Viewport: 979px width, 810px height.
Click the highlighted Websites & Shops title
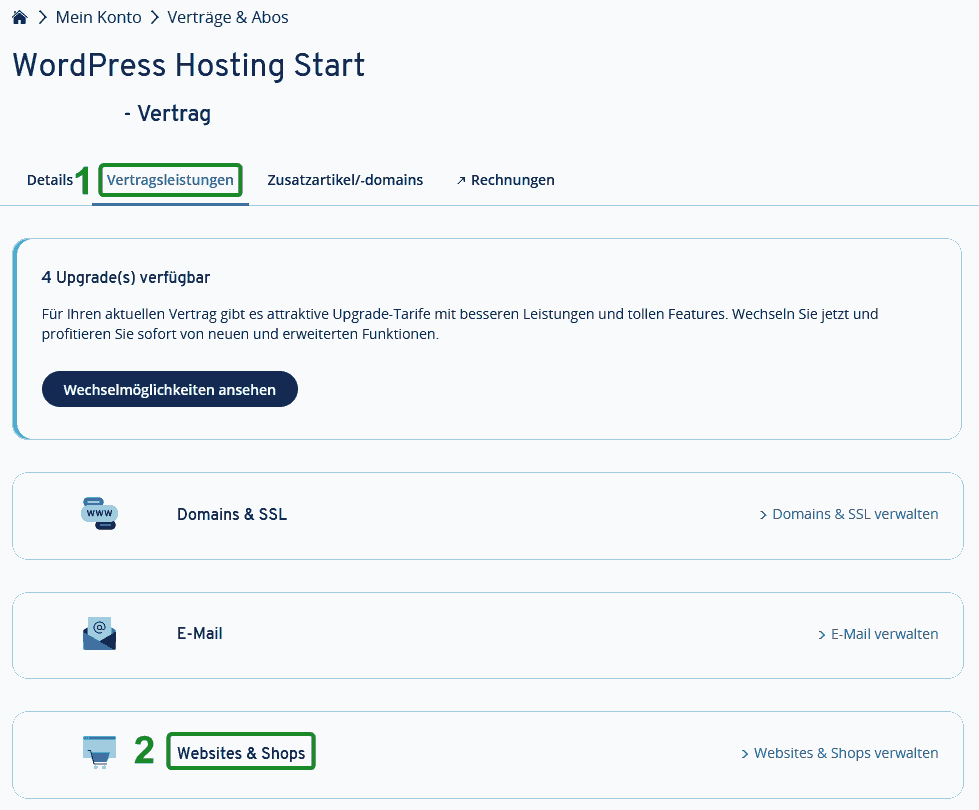pos(241,753)
